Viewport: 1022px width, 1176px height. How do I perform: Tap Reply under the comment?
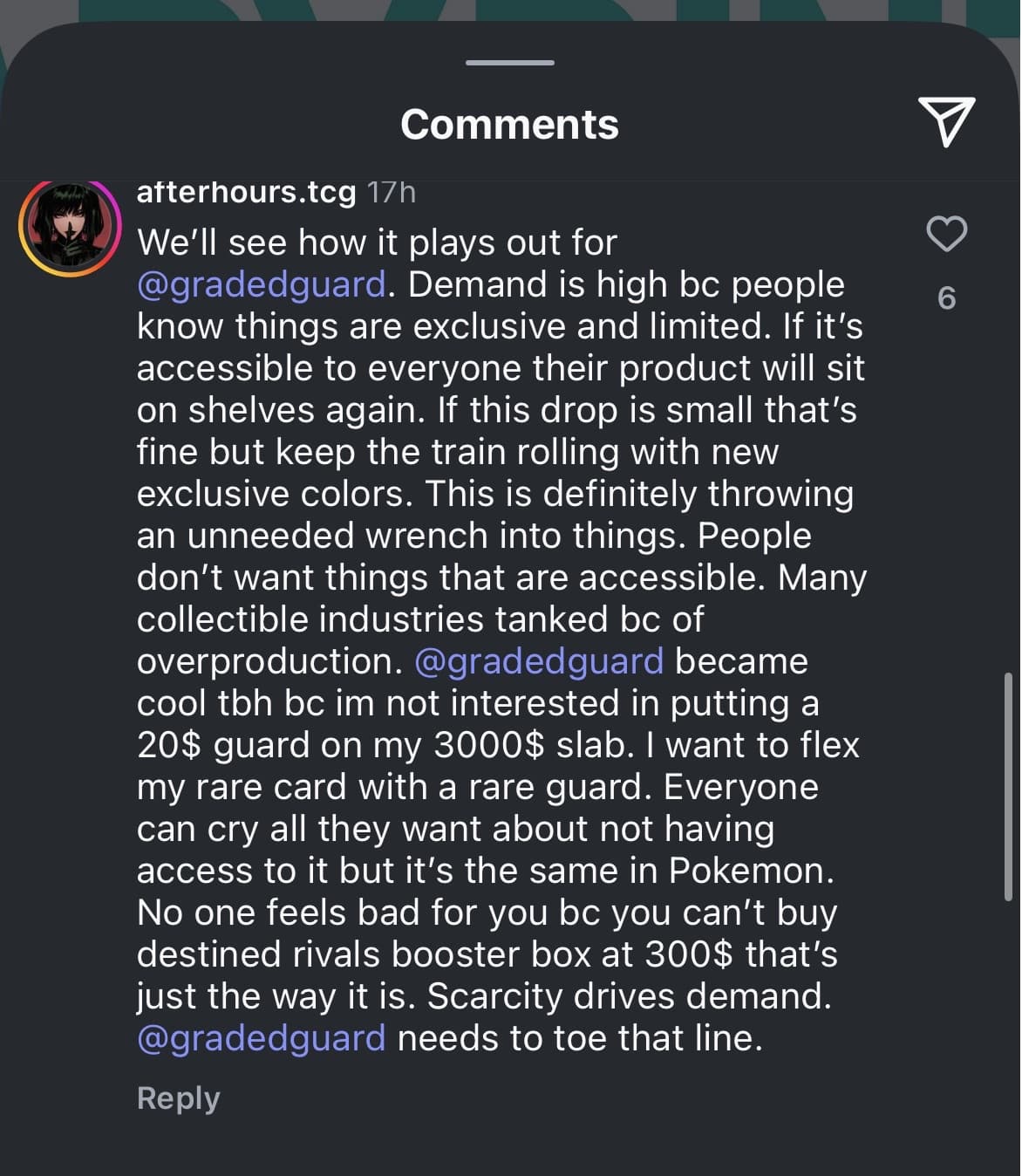178,1097
